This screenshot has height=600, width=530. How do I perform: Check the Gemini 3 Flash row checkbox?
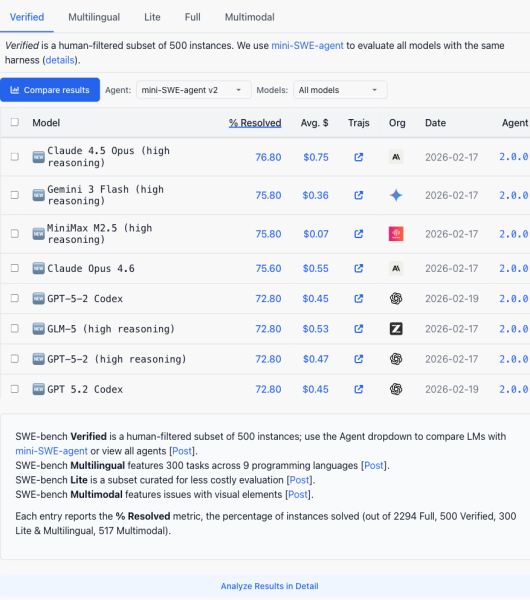coord(15,195)
